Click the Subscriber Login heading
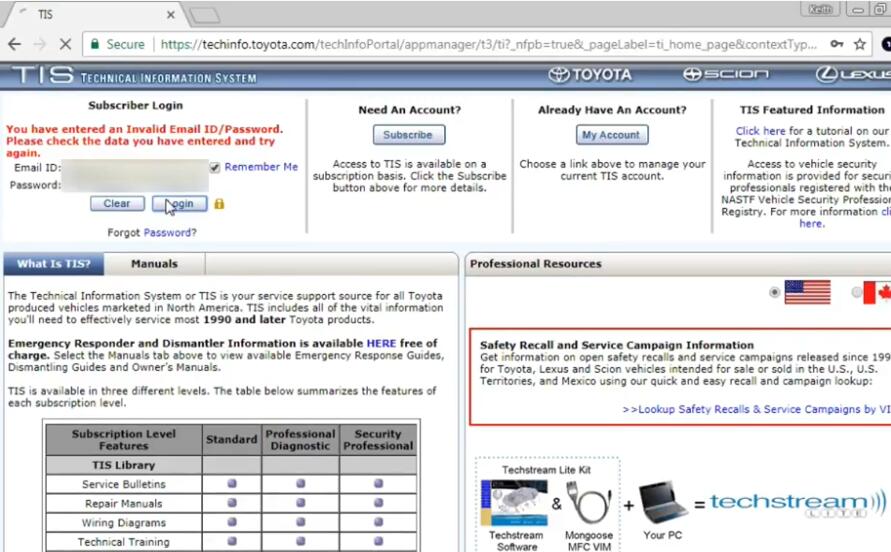 coord(136,105)
